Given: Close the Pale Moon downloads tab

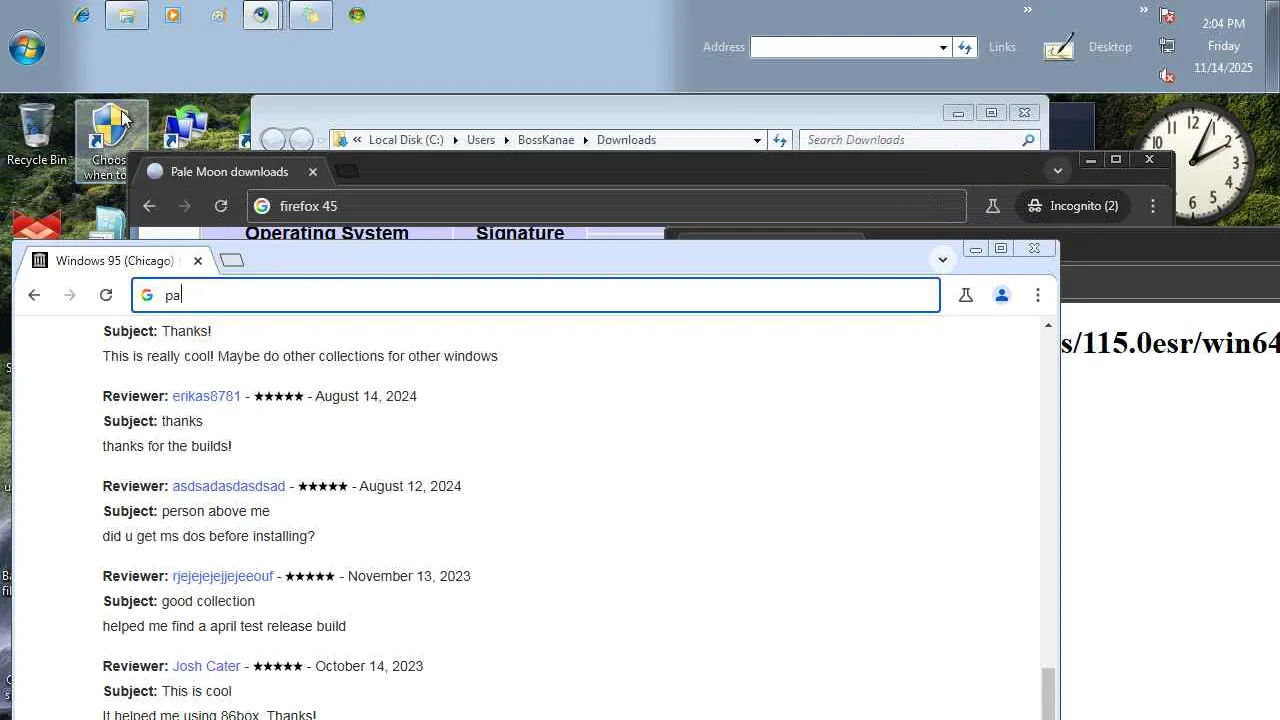Looking at the screenshot, I should 313,172.
